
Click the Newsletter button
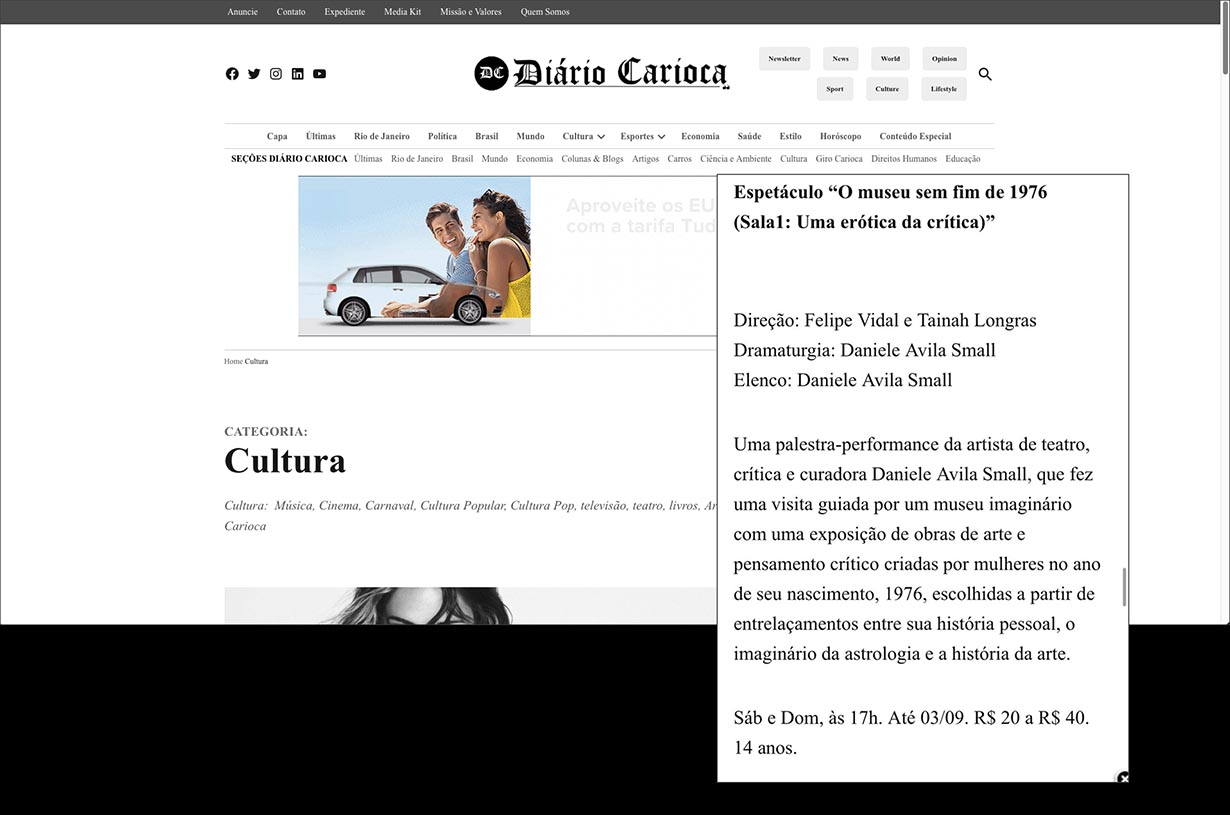pyautogui.click(x=784, y=59)
